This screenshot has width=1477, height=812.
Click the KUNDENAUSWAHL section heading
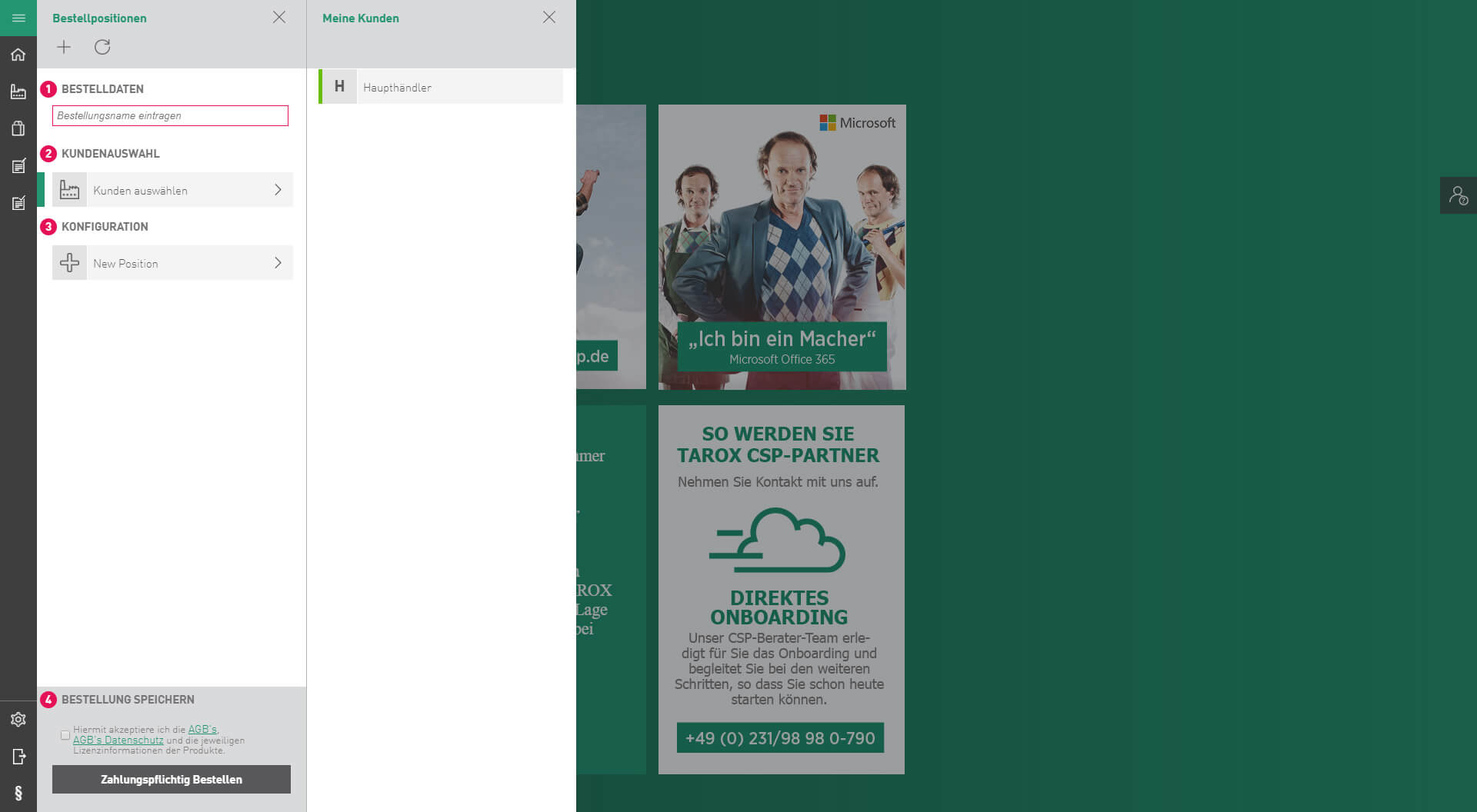pyautogui.click(x=111, y=153)
